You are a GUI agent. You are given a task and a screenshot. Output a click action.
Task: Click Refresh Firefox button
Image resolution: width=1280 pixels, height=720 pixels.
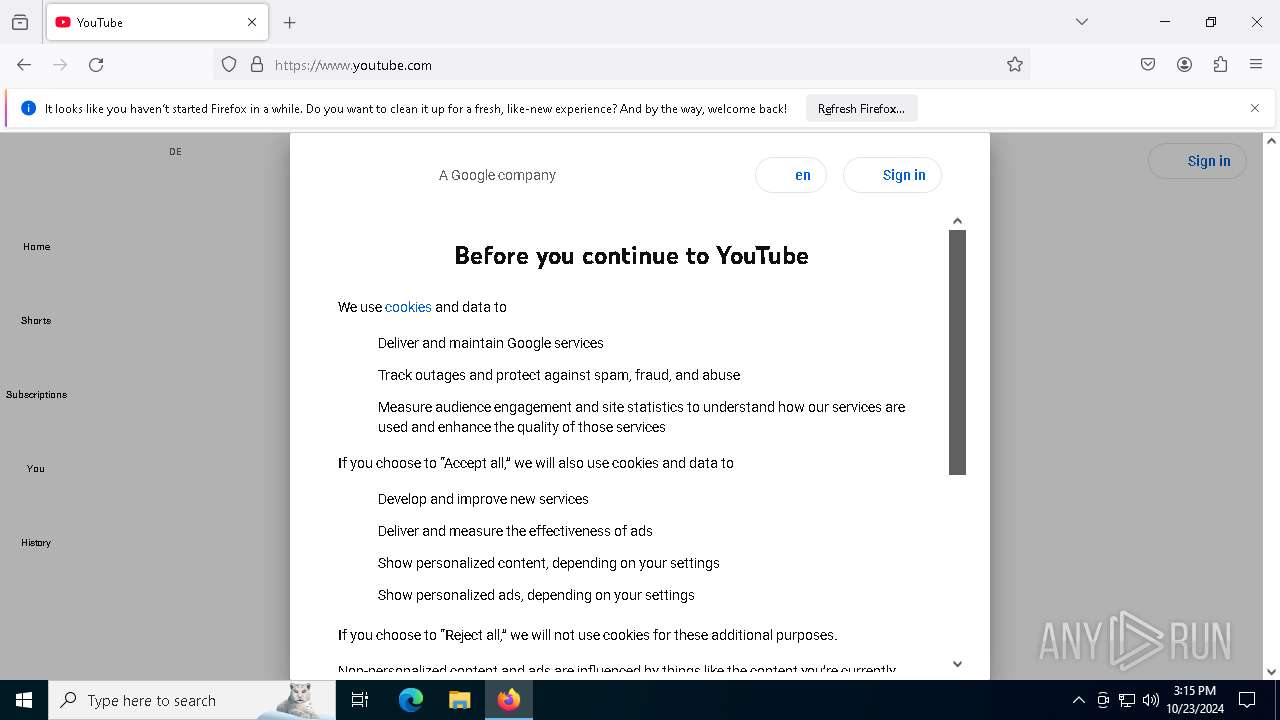click(861, 108)
